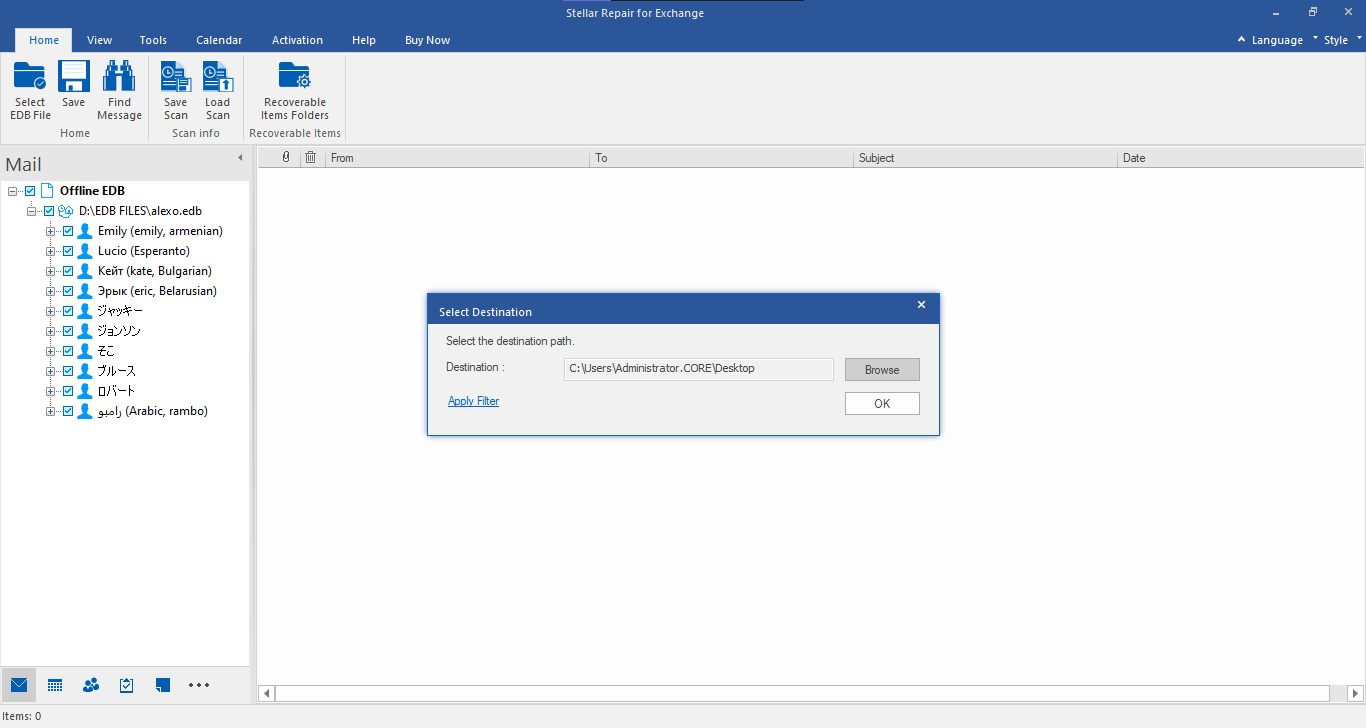Image resolution: width=1366 pixels, height=728 pixels.
Task: Sort by Subject column header
Action: 985,158
